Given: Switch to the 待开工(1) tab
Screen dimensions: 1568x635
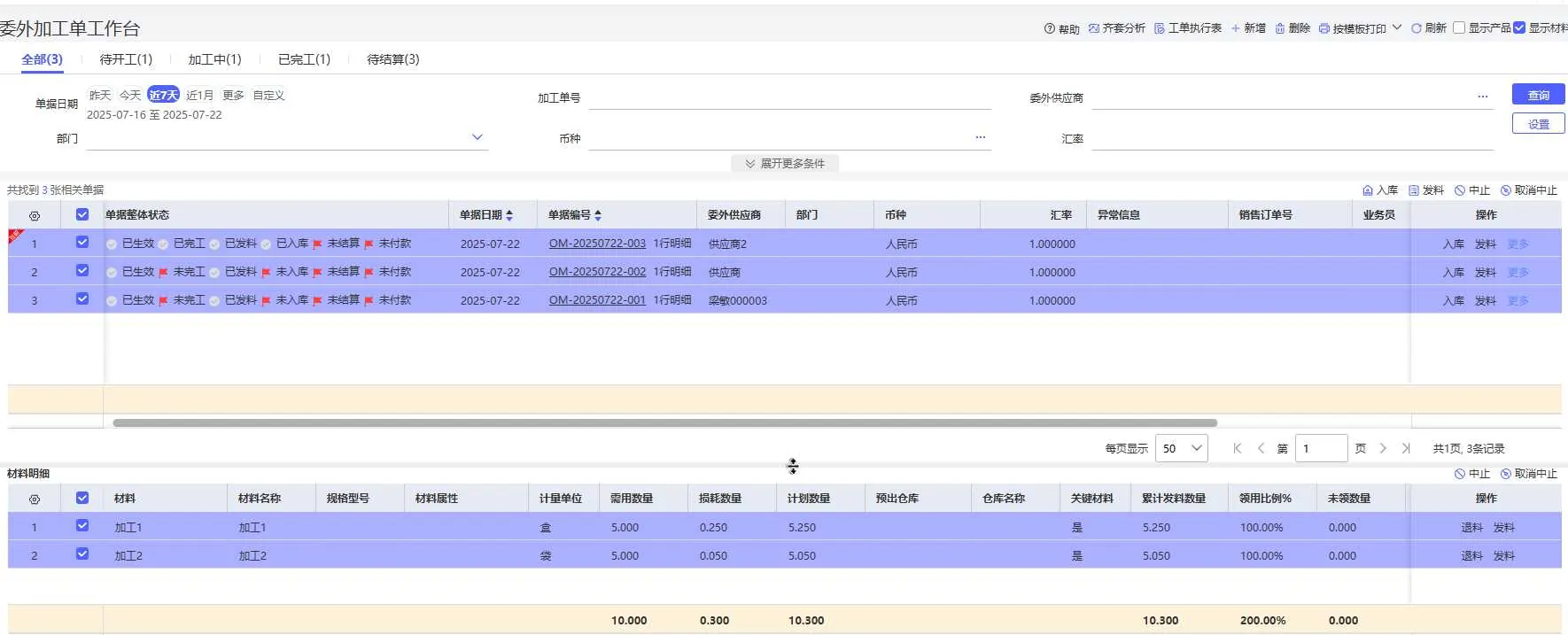Looking at the screenshot, I should (x=126, y=59).
